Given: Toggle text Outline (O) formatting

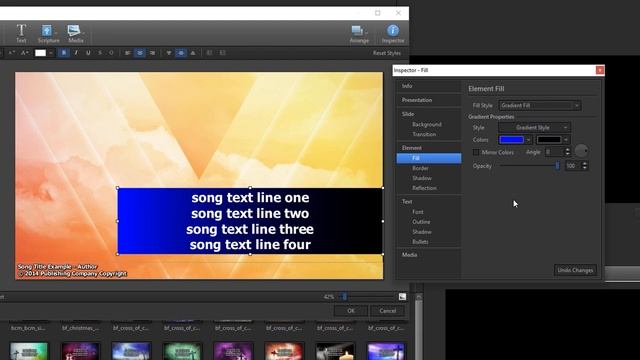Looking at the screenshot, I should click(111, 53).
